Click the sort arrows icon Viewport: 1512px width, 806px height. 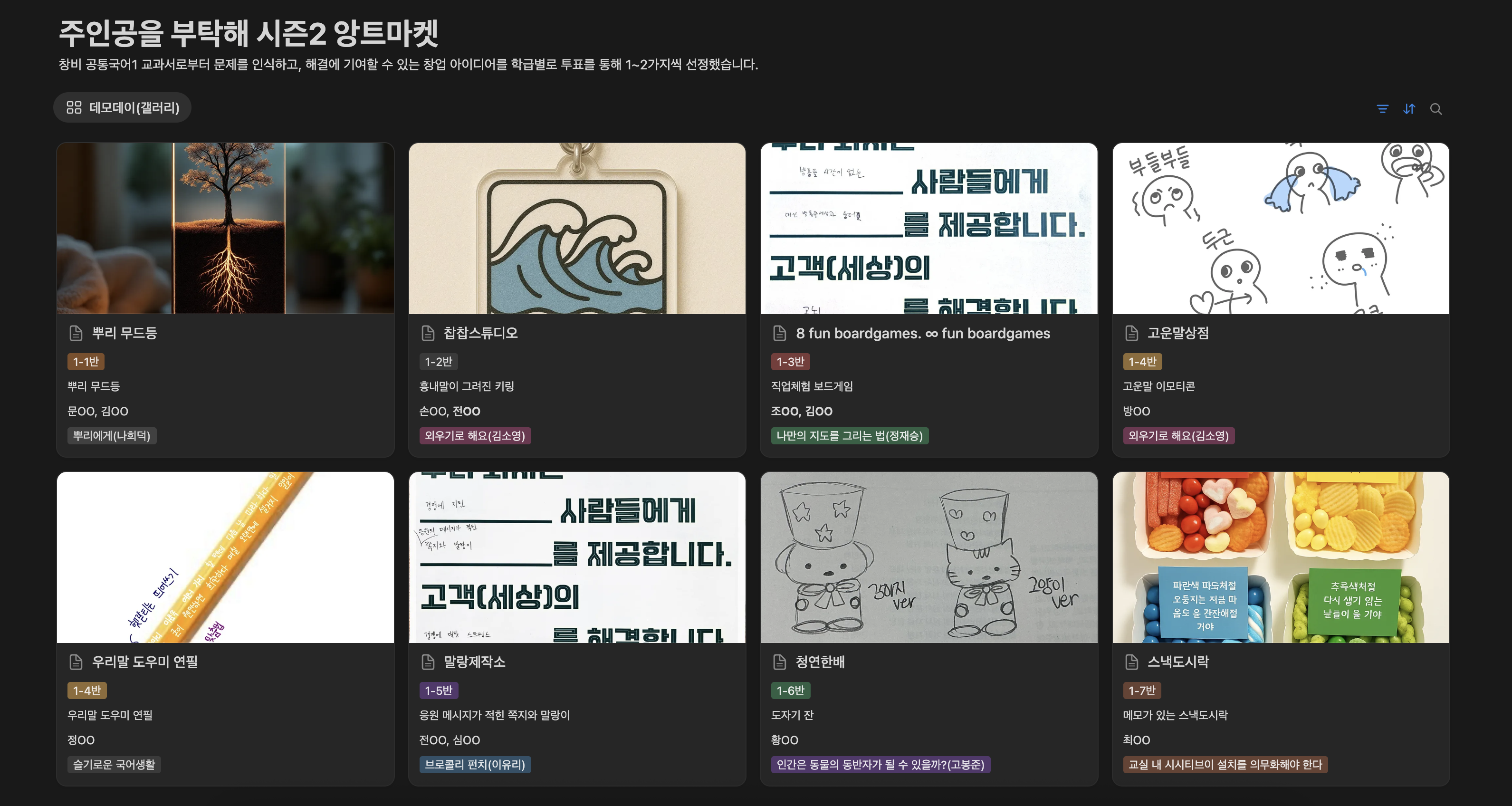[x=1409, y=109]
